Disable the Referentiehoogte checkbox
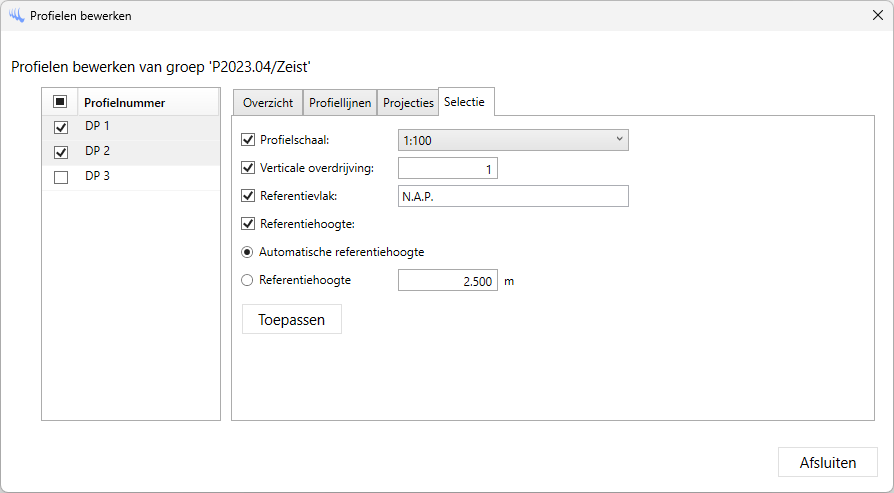894x493 pixels. (x=249, y=224)
